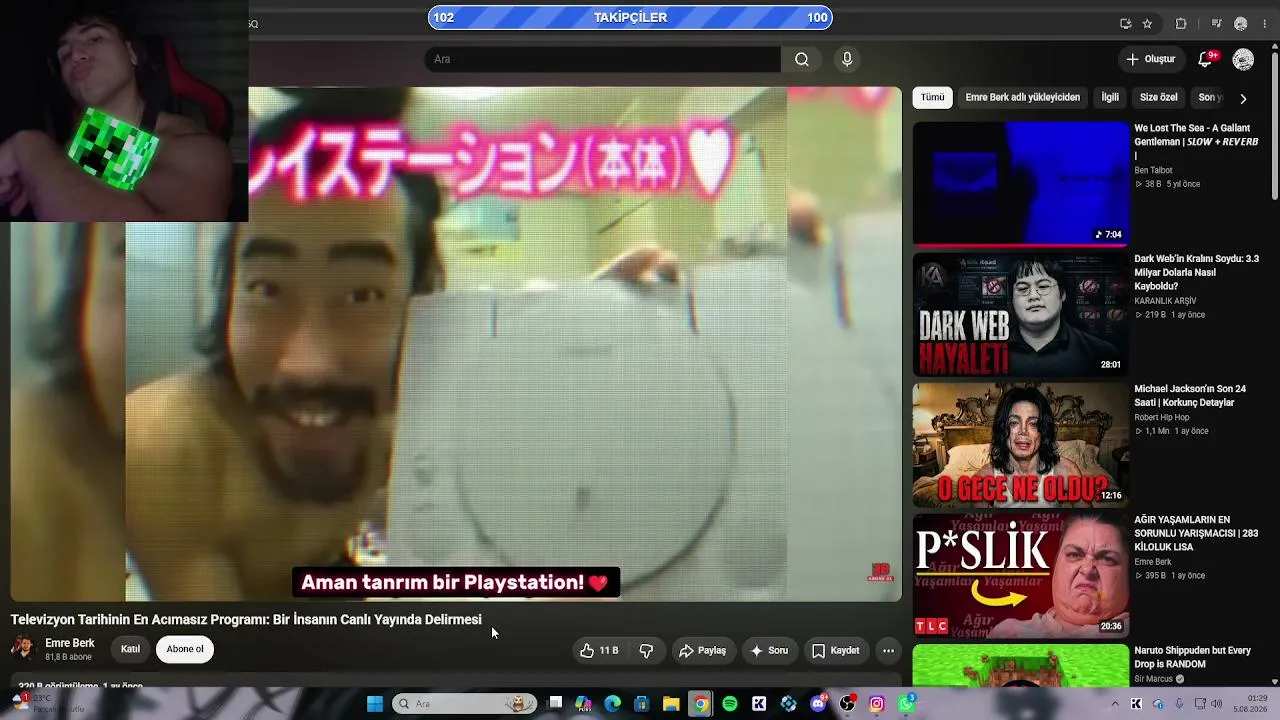1280x720 pixels.
Task: Click the Ben Talbot channel name
Action: pyautogui.click(x=1153, y=170)
